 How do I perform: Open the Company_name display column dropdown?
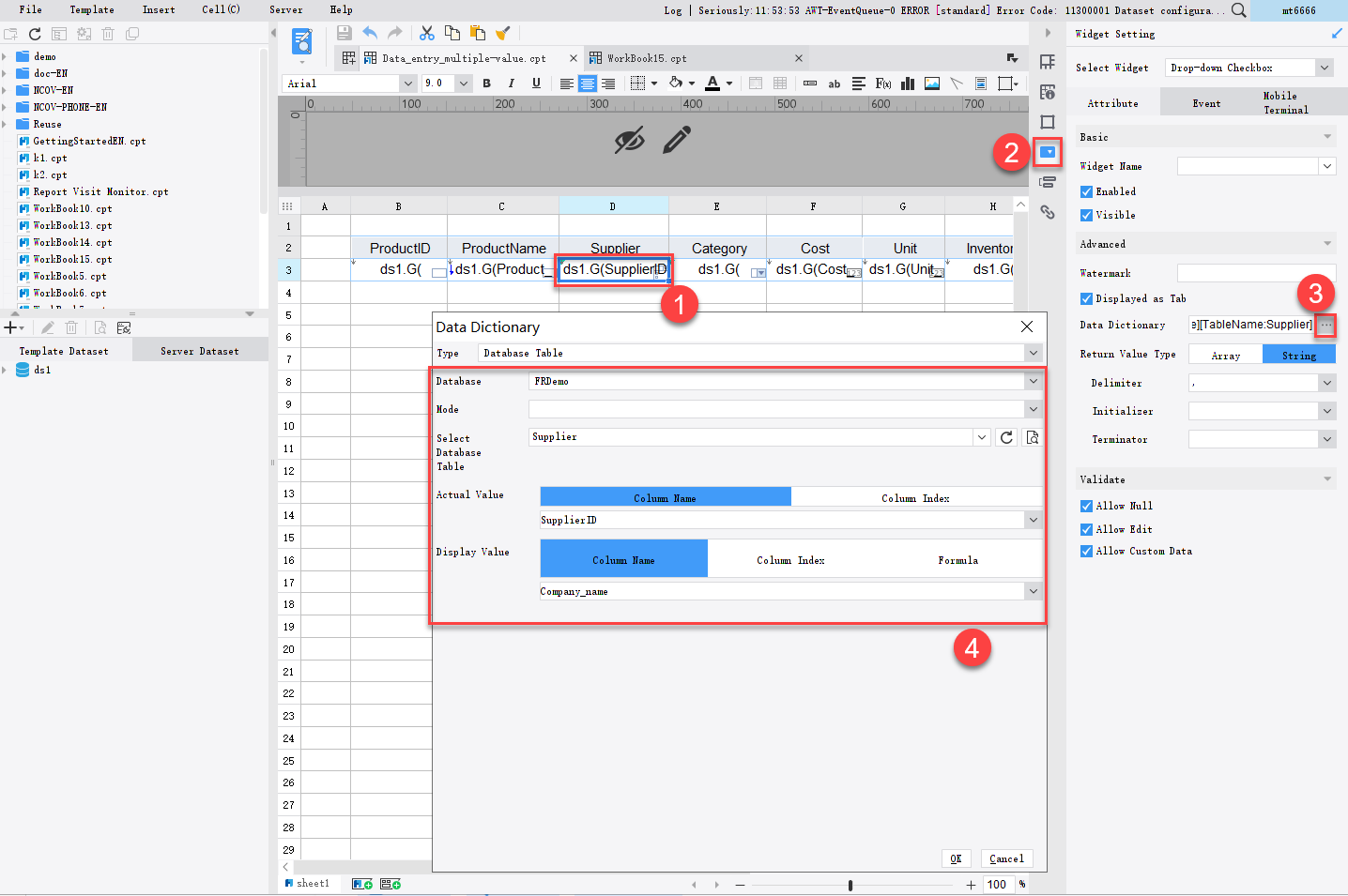[x=1033, y=591]
